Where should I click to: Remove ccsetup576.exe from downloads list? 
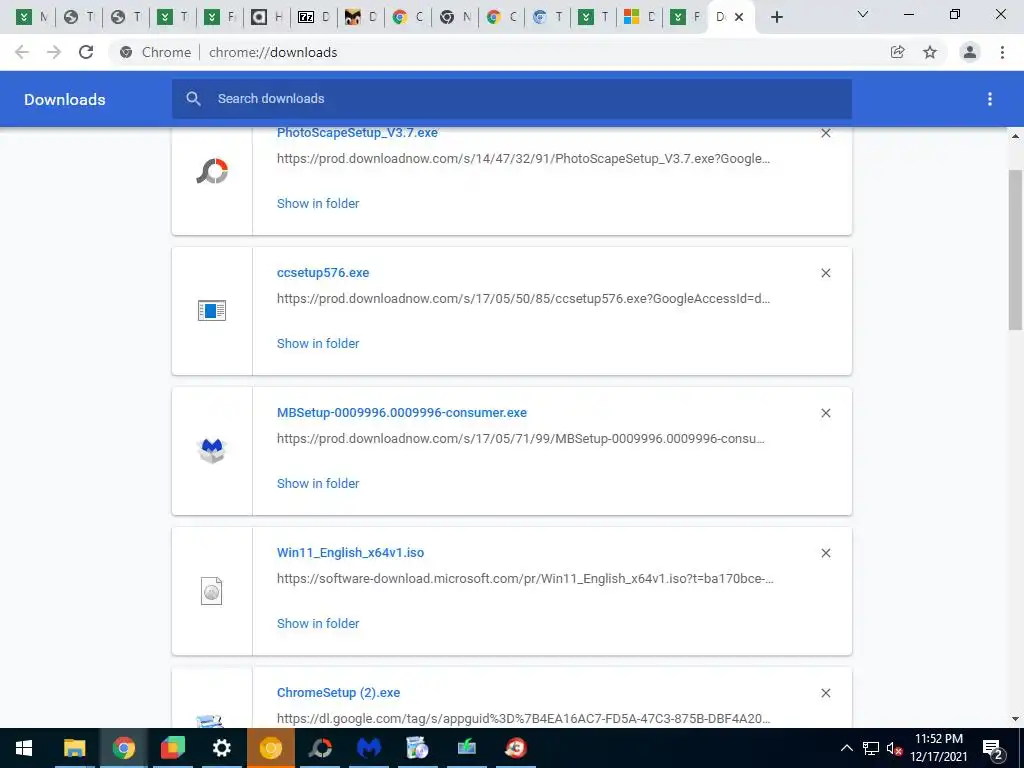click(x=826, y=273)
